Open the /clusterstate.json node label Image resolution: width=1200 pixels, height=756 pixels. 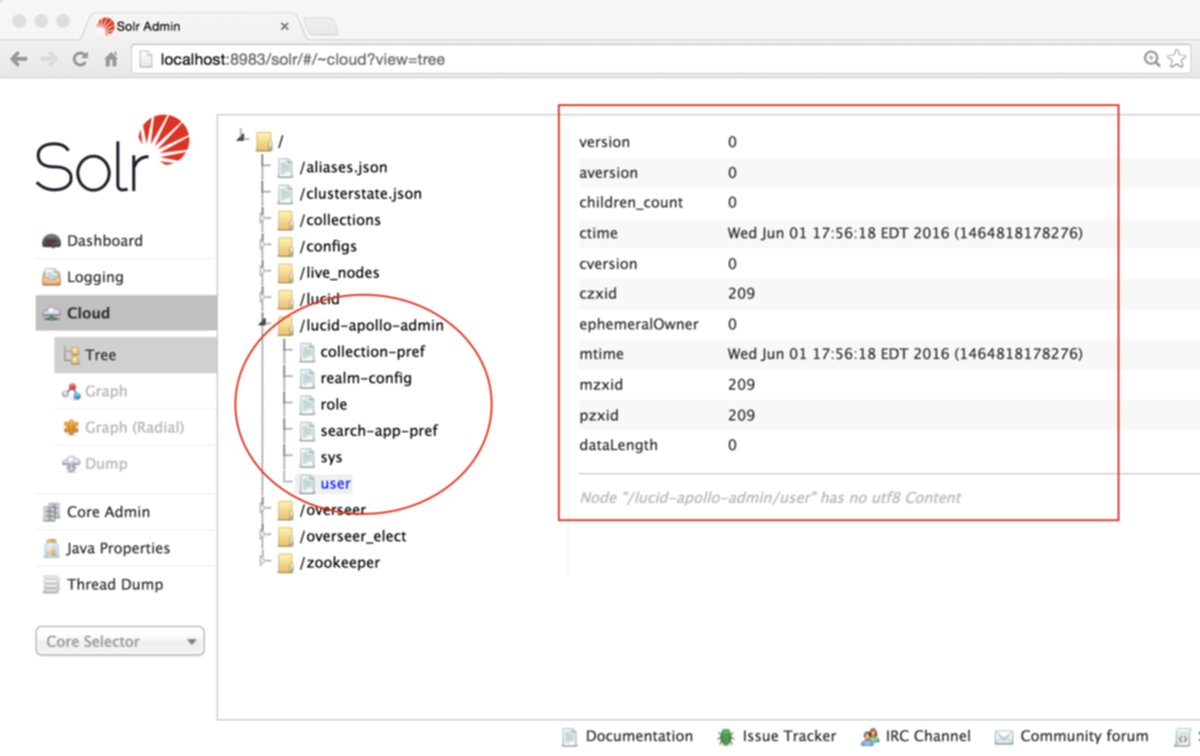(360, 194)
